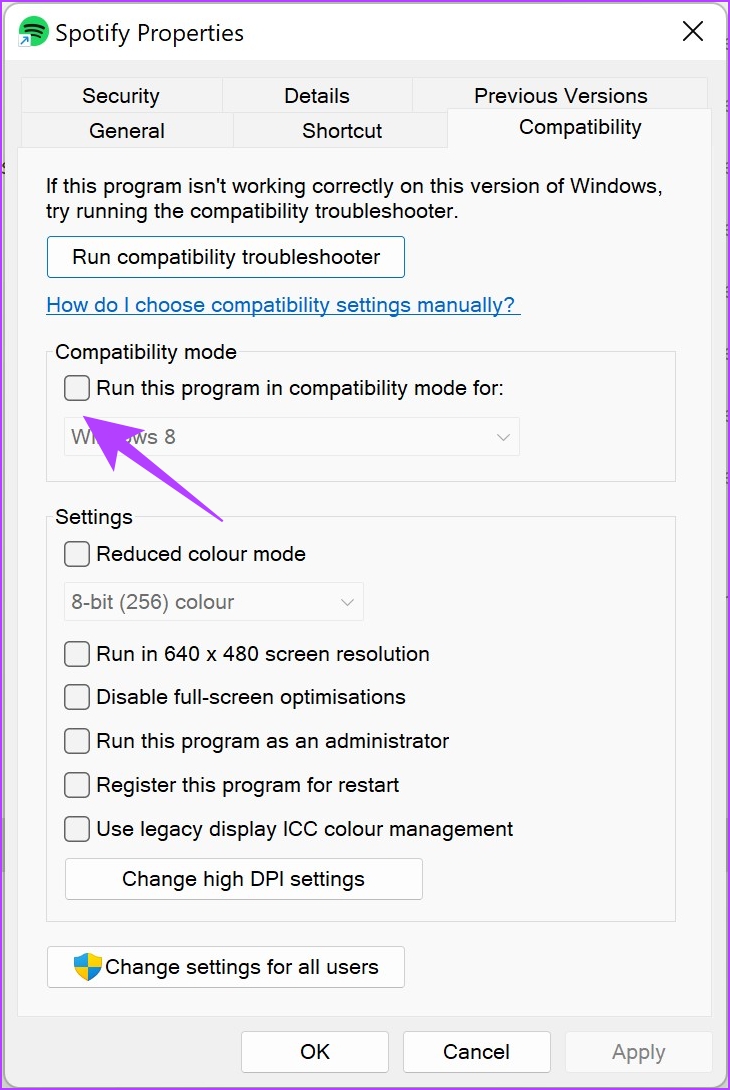The image size is (730, 1090).
Task: Open the Details tab
Action: pyautogui.click(x=317, y=95)
